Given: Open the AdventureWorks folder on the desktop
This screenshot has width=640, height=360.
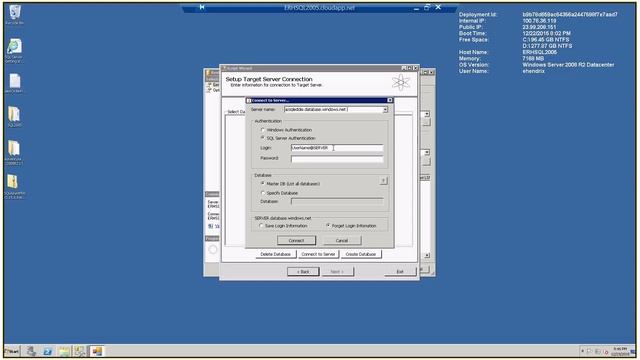Looking at the screenshot, I should click(14, 153).
